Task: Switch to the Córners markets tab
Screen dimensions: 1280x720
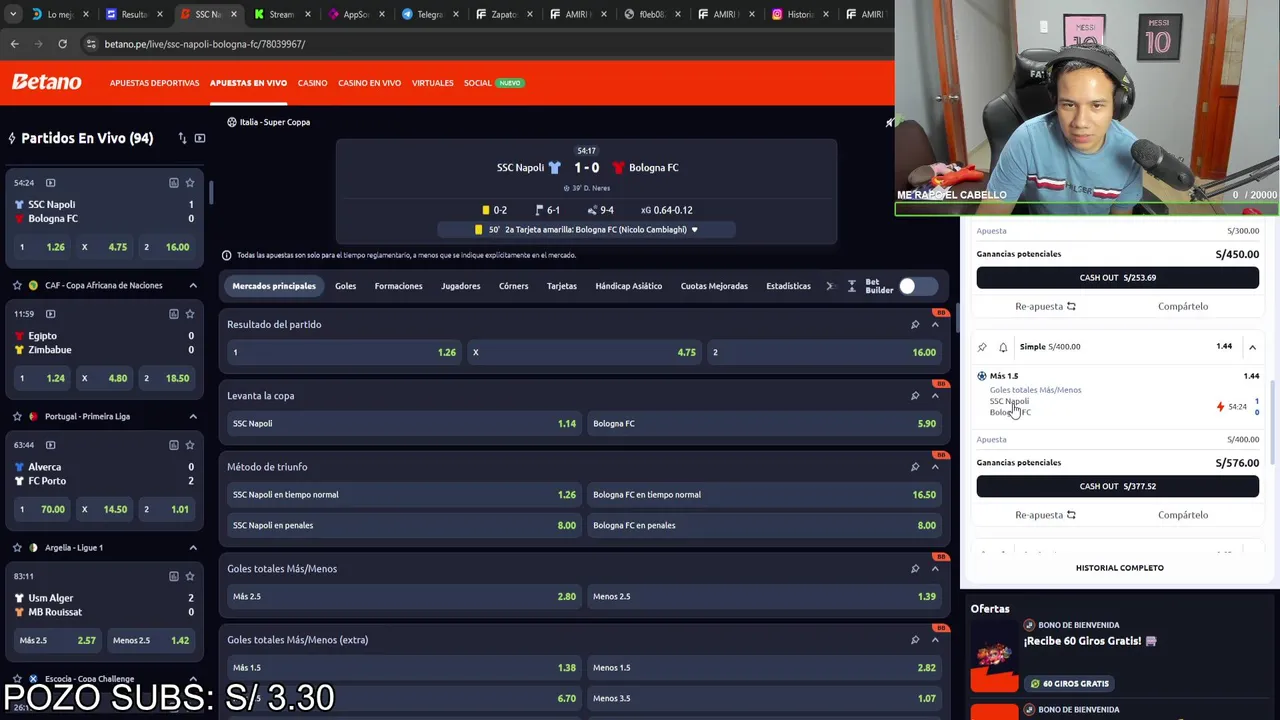Action: (x=513, y=286)
